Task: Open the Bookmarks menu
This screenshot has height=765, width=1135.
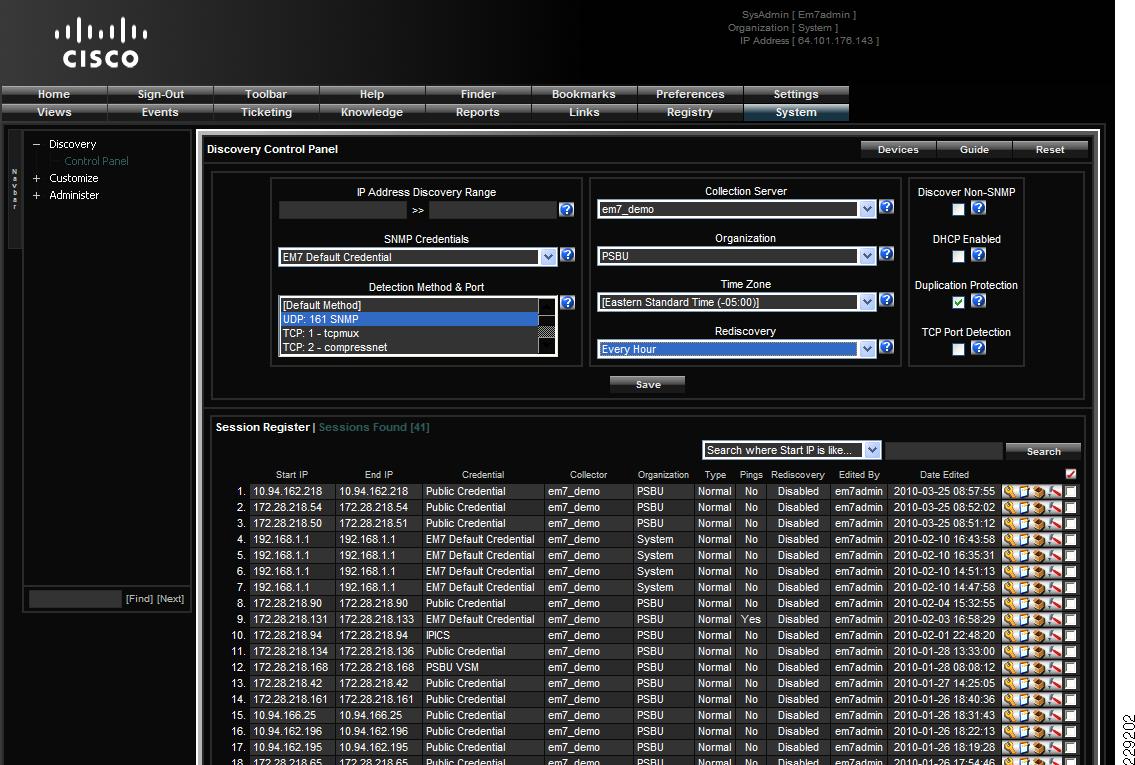Action: [x=583, y=94]
